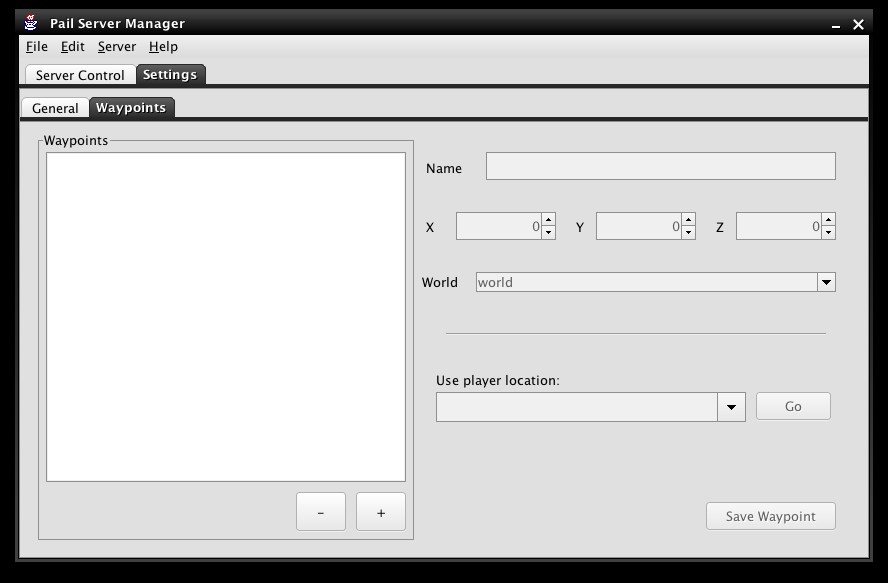Image resolution: width=888 pixels, height=583 pixels.
Task: Open the Use player location dropdown
Action: click(x=731, y=407)
